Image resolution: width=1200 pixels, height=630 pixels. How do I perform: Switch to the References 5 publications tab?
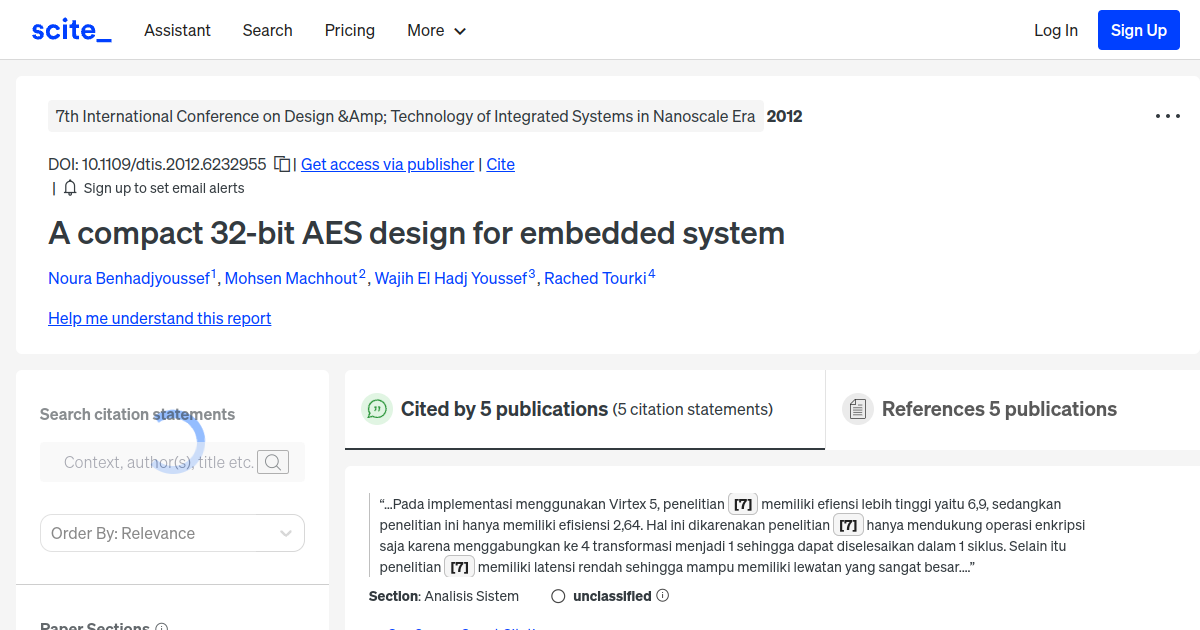(x=999, y=408)
